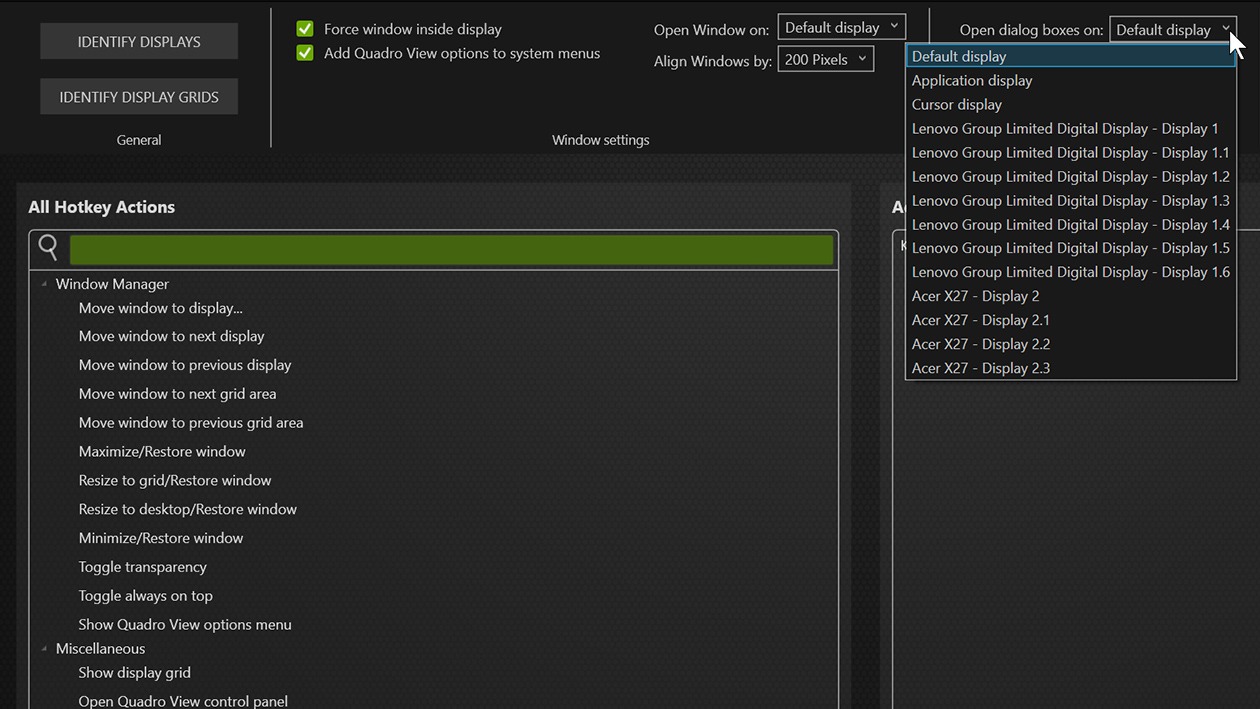Choose Application display option
This screenshot has height=709, width=1260.
pos(971,80)
